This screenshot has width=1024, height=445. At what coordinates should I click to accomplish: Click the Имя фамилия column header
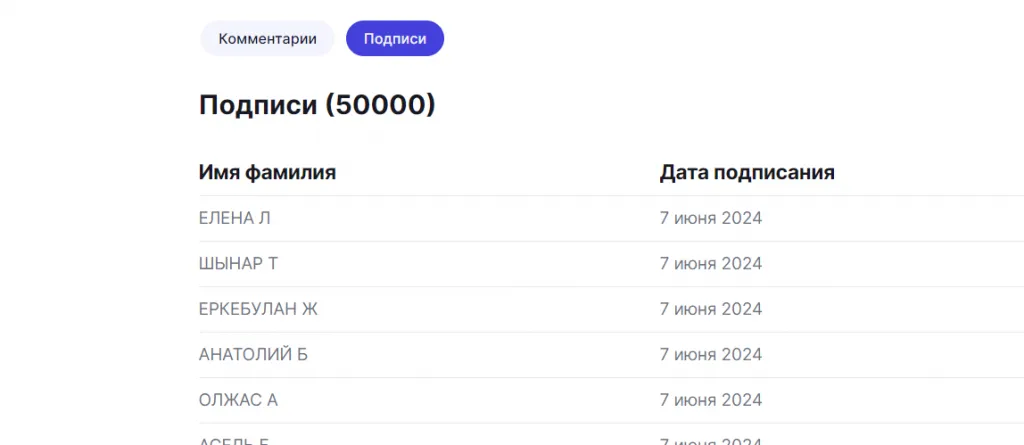click(x=267, y=172)
